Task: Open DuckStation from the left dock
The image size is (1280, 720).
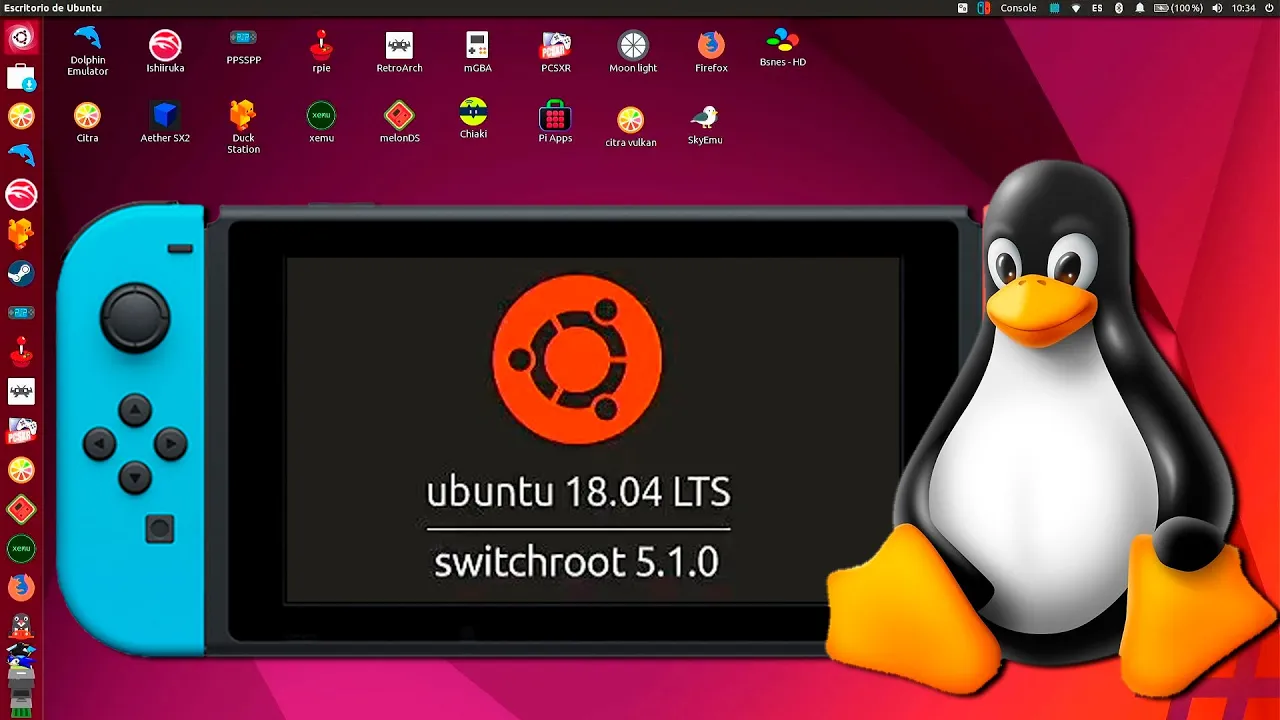Action: (21, 234)
